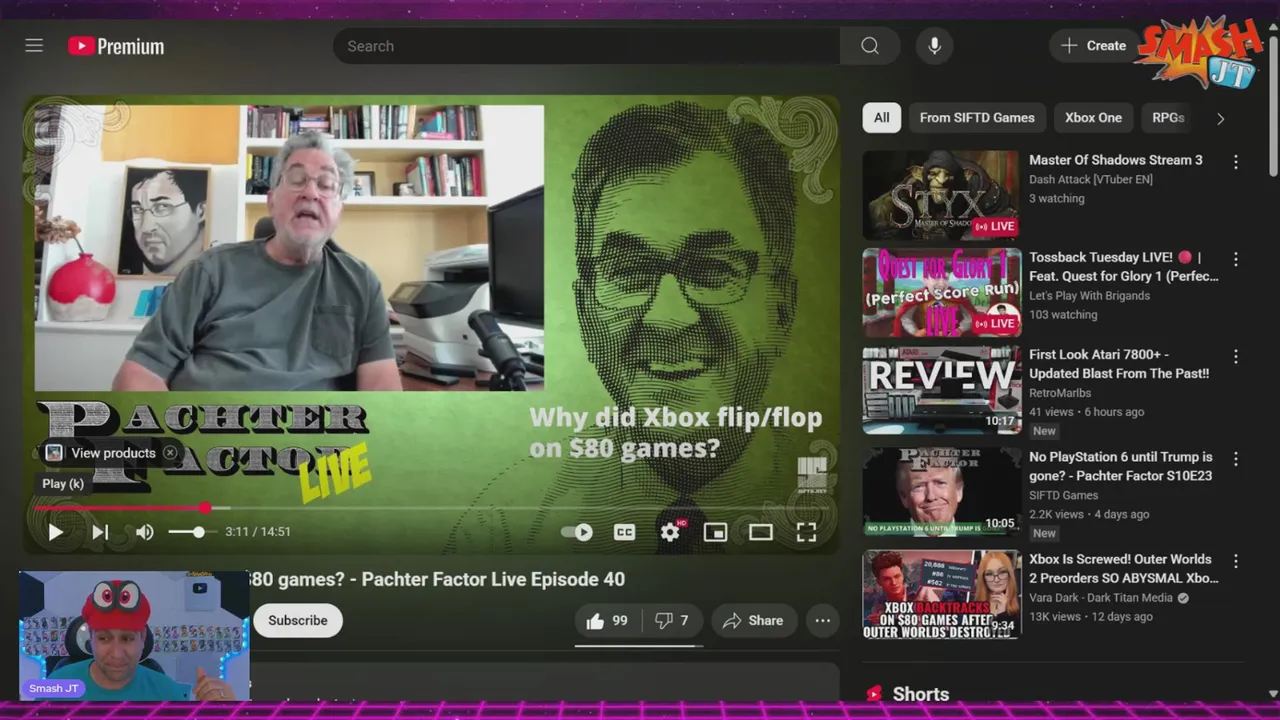Share the video
This screenshot has height=720, width=1280.
pyautogui.click(x=754, y=621)
